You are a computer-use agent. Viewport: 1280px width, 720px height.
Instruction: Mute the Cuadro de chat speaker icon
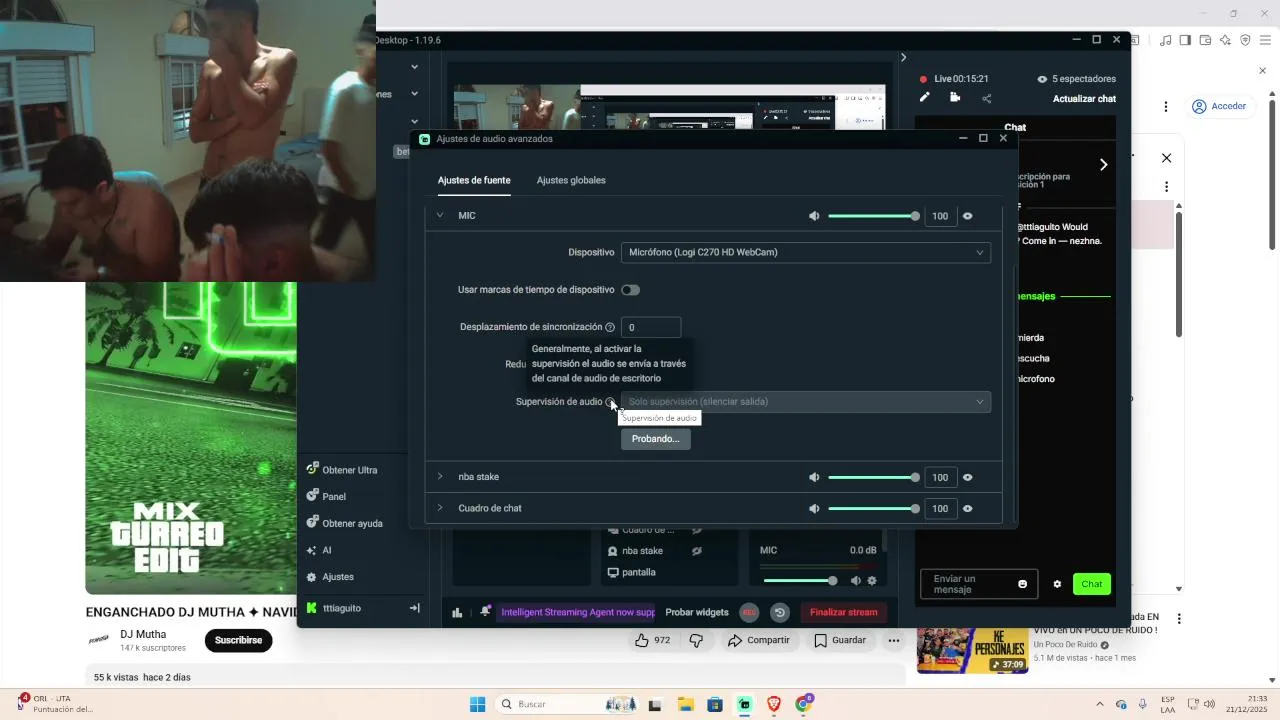(814, 509)
